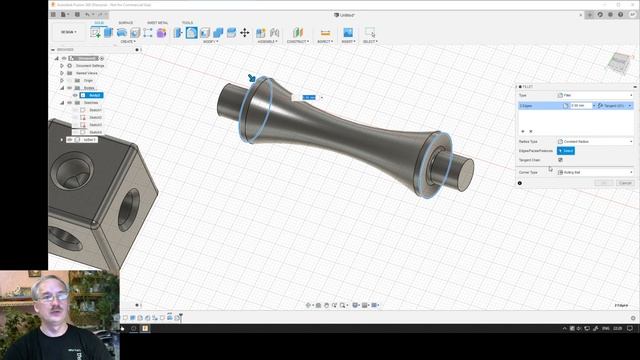Toggle visibility eye of bottom component
Image resolution: width=640 pixels, height=360 pixels.
(70, 140)
